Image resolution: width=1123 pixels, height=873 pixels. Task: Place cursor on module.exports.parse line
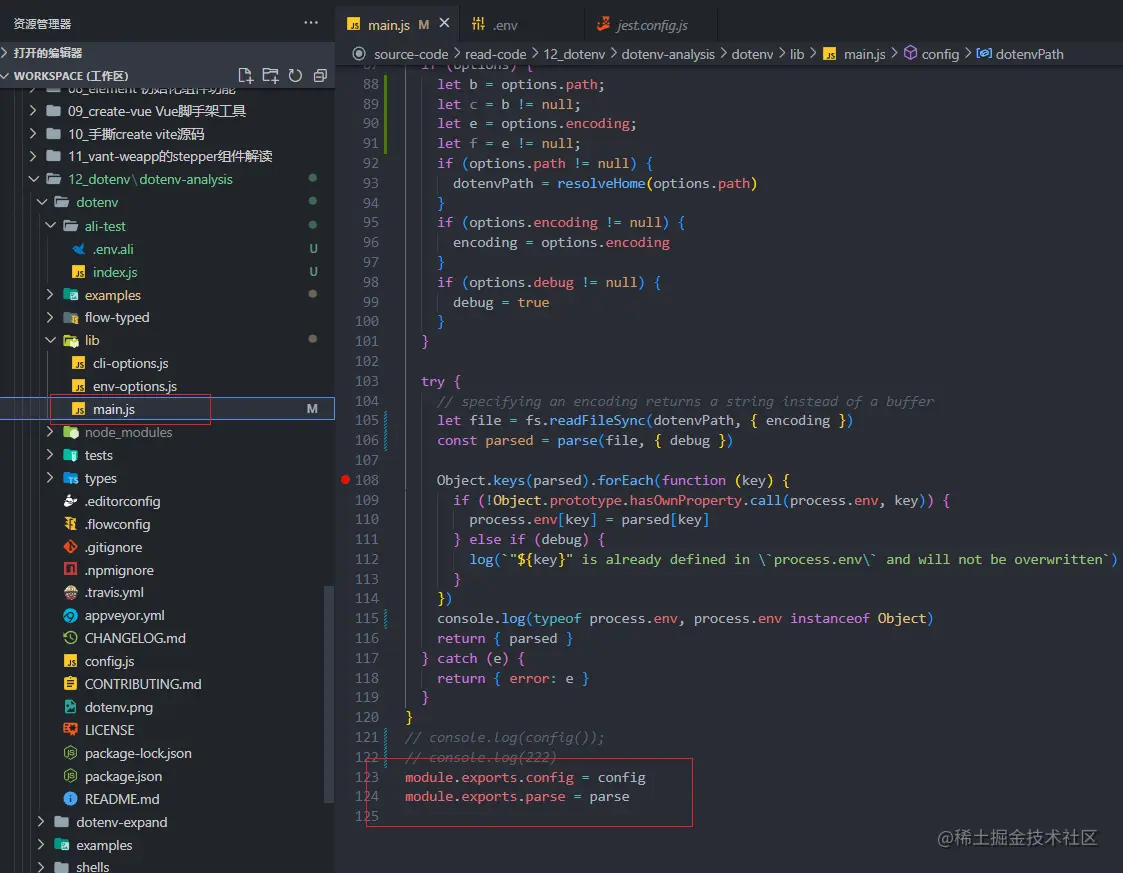coord(517,796)
